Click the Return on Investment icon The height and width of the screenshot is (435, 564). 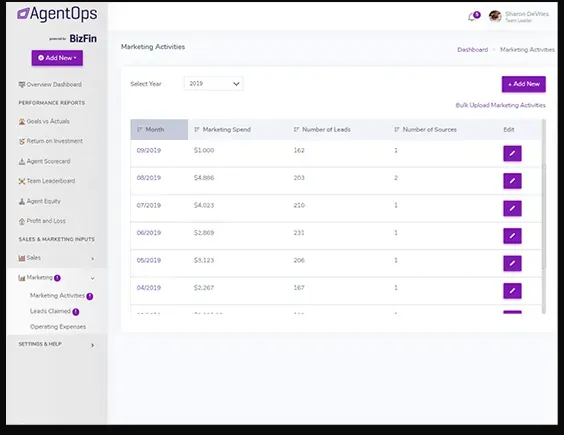pyautogui.click(x=22, y=141)
